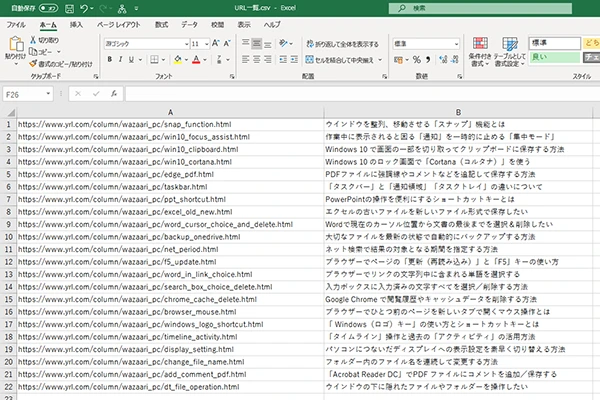This screenshot has width=600, height=400.
Task: Click the bottom align icon
Action: tap(268, 43)
